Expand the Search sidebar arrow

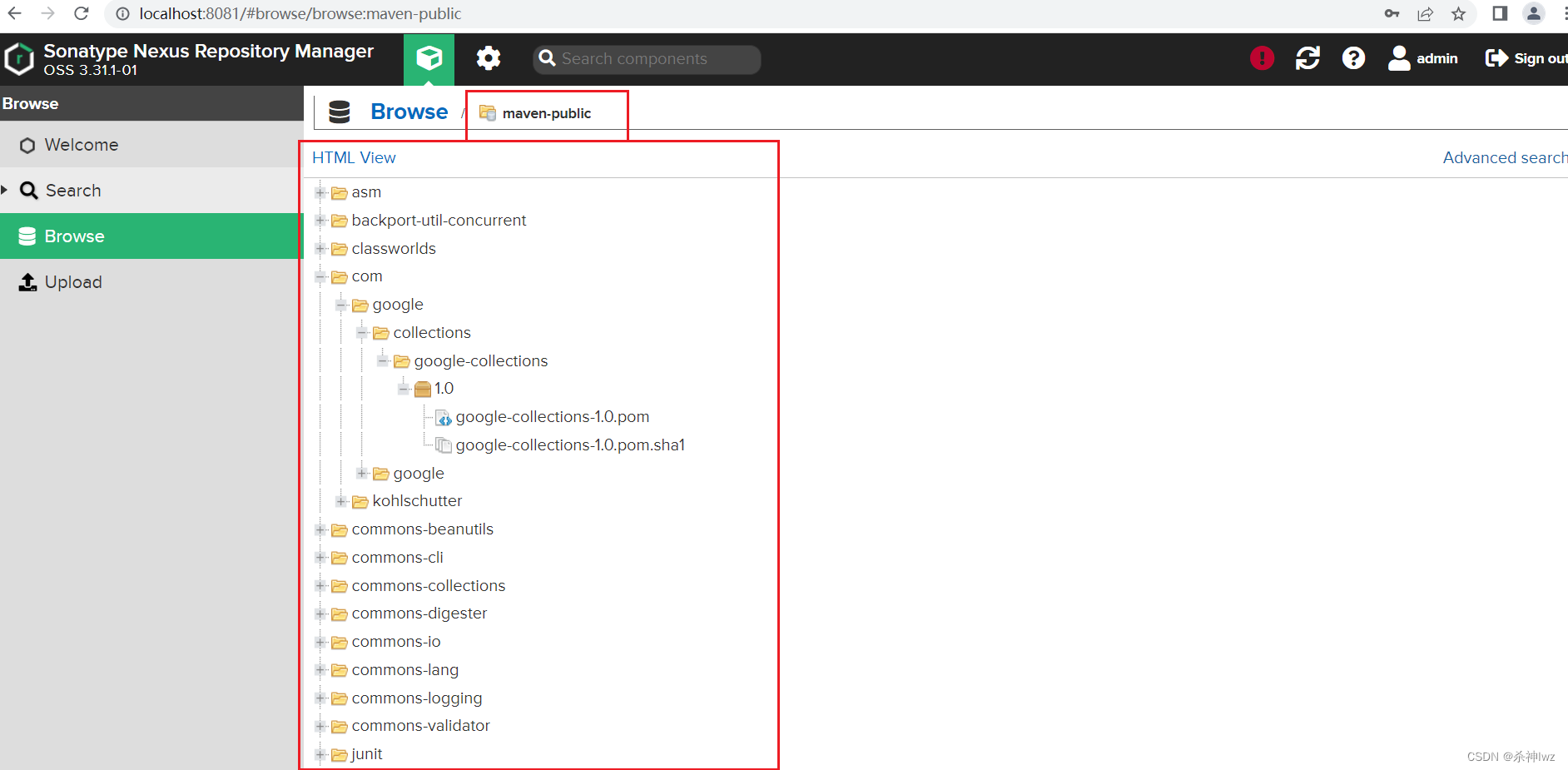(5, 190)
